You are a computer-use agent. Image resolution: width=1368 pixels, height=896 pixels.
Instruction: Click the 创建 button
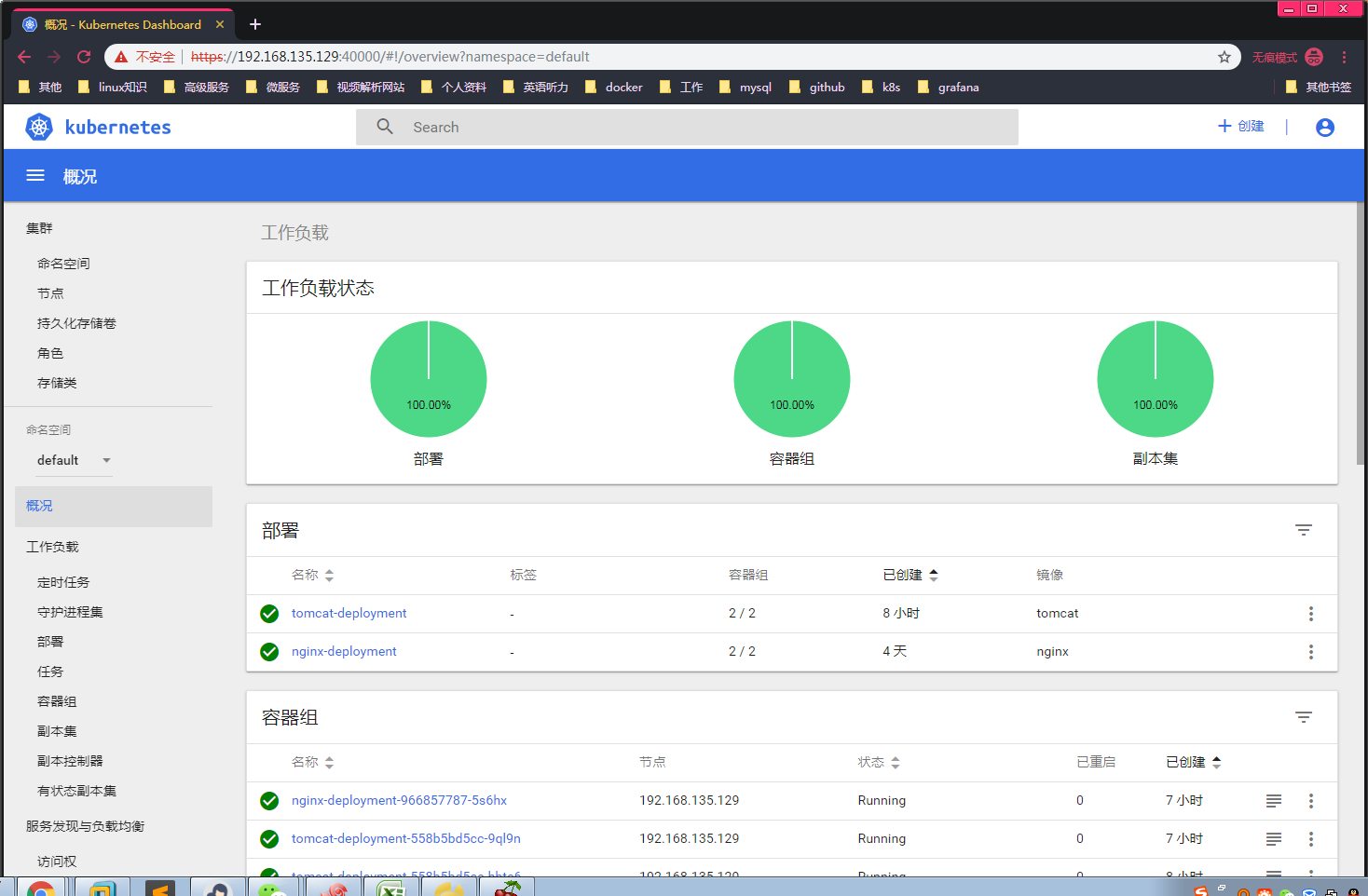click(x=1241, y=127)
